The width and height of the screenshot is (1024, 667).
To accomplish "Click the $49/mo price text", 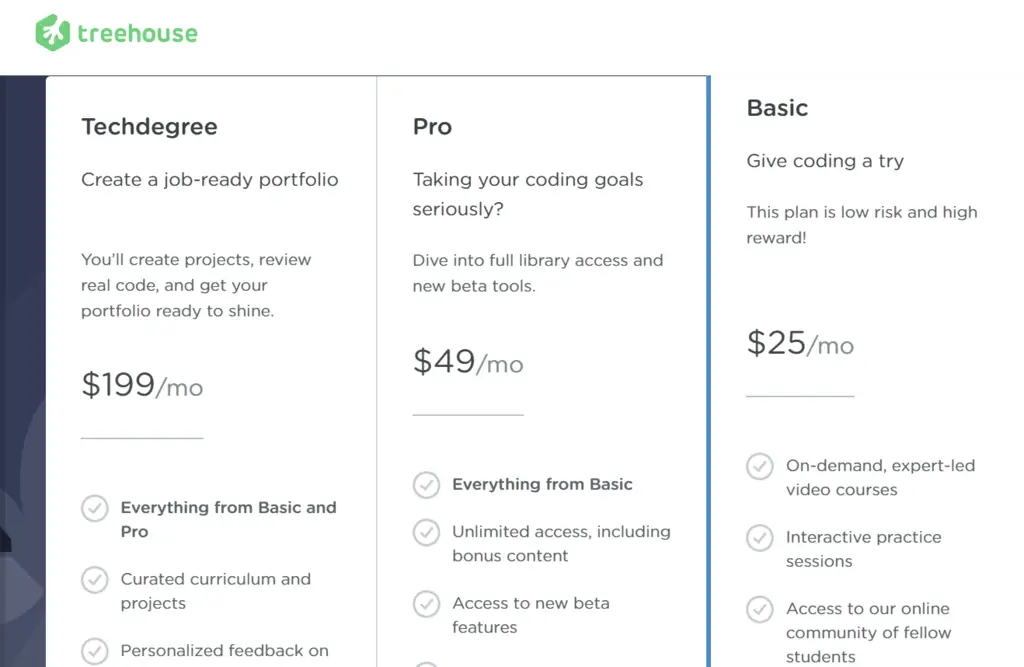I will click(x=466, y=362).
